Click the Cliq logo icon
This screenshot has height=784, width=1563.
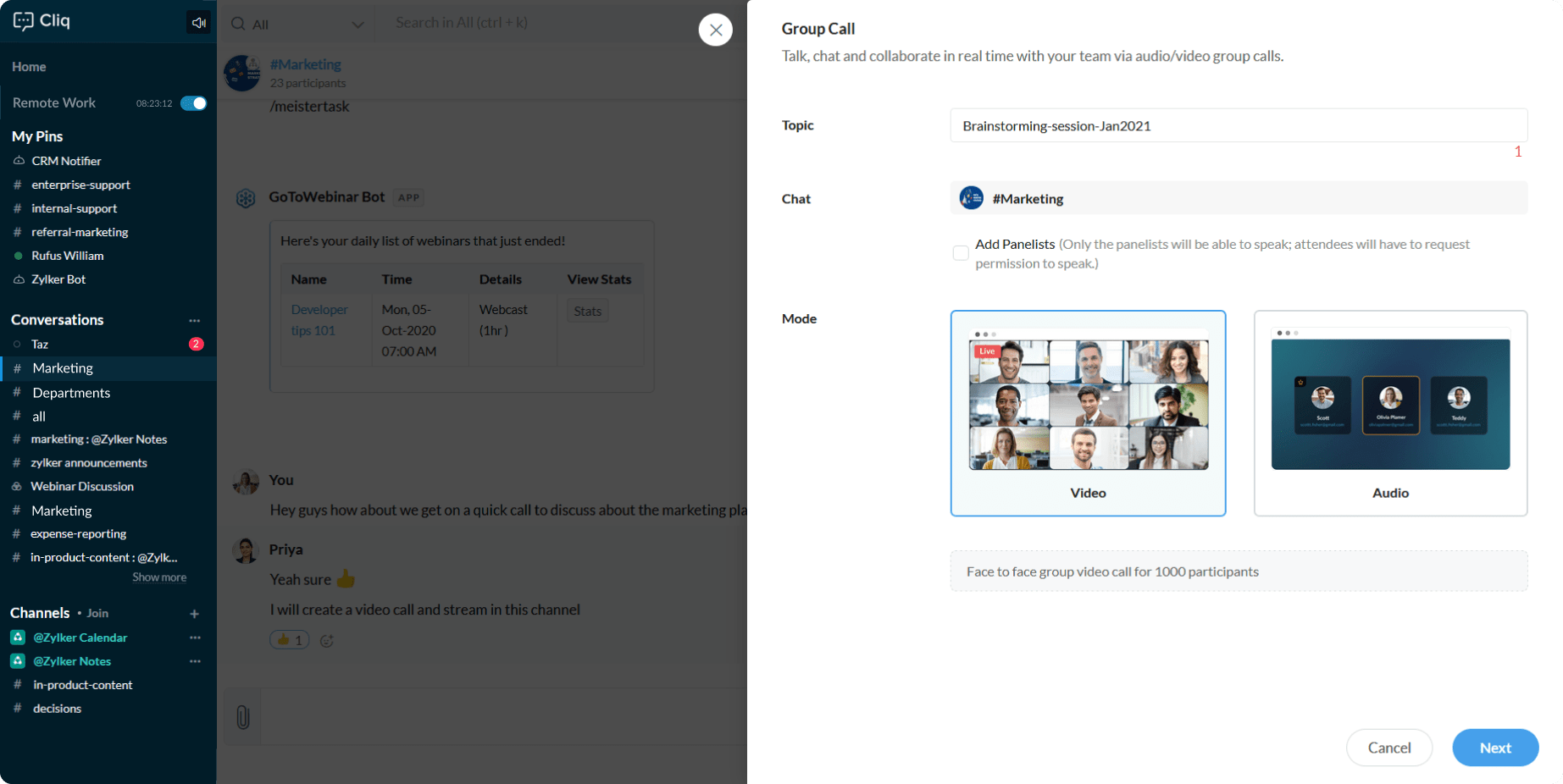click(x=24, y=21)
